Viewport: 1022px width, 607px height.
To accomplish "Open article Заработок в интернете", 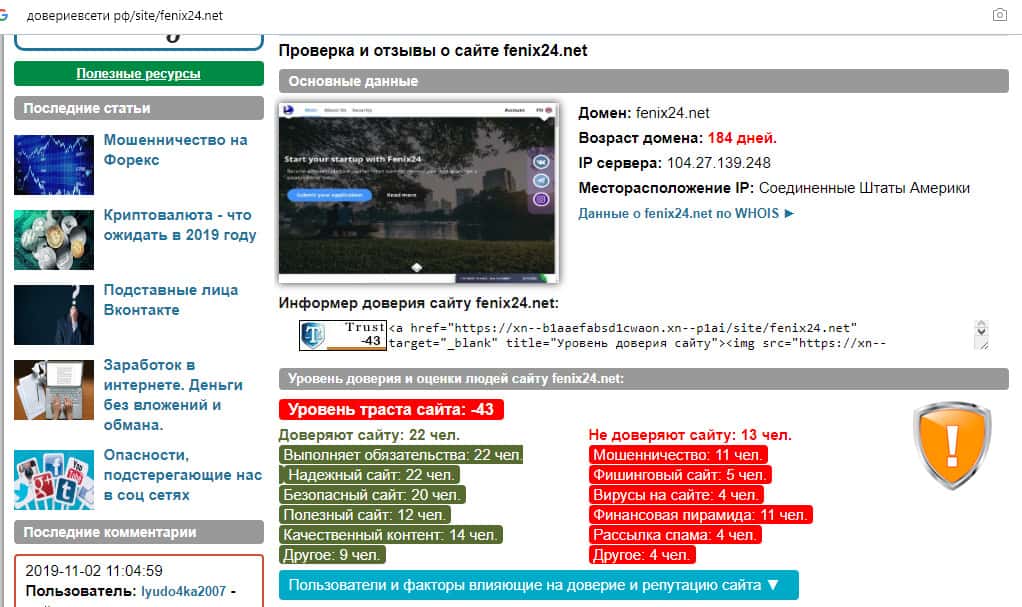I will (x=173, y=394).
